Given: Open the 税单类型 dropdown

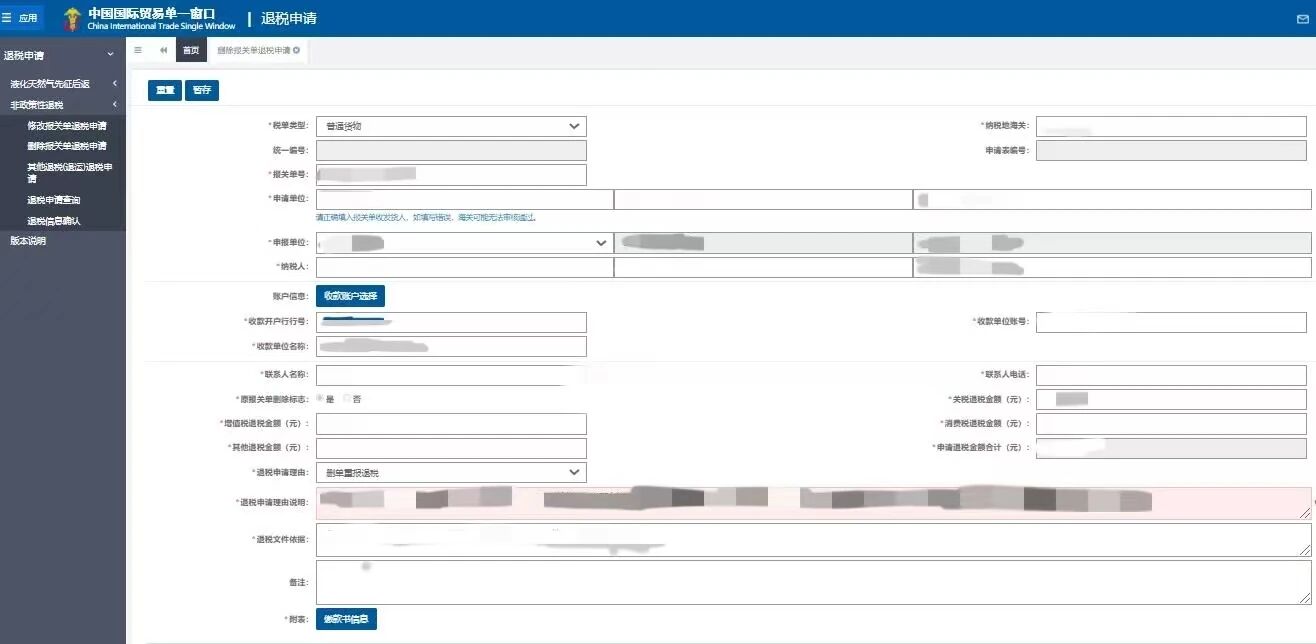Looking at the screenshot, I should point(451,126).
